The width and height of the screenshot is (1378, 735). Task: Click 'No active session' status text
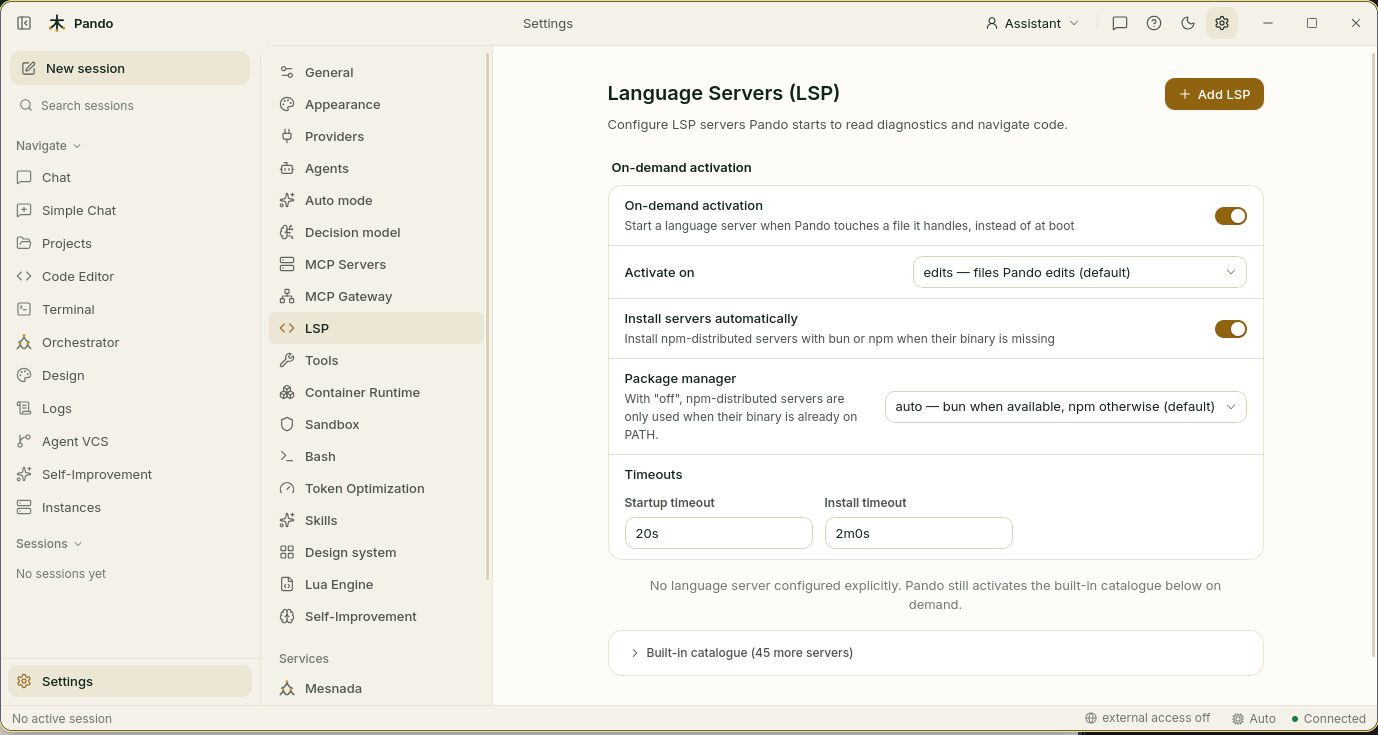(62, 718)
